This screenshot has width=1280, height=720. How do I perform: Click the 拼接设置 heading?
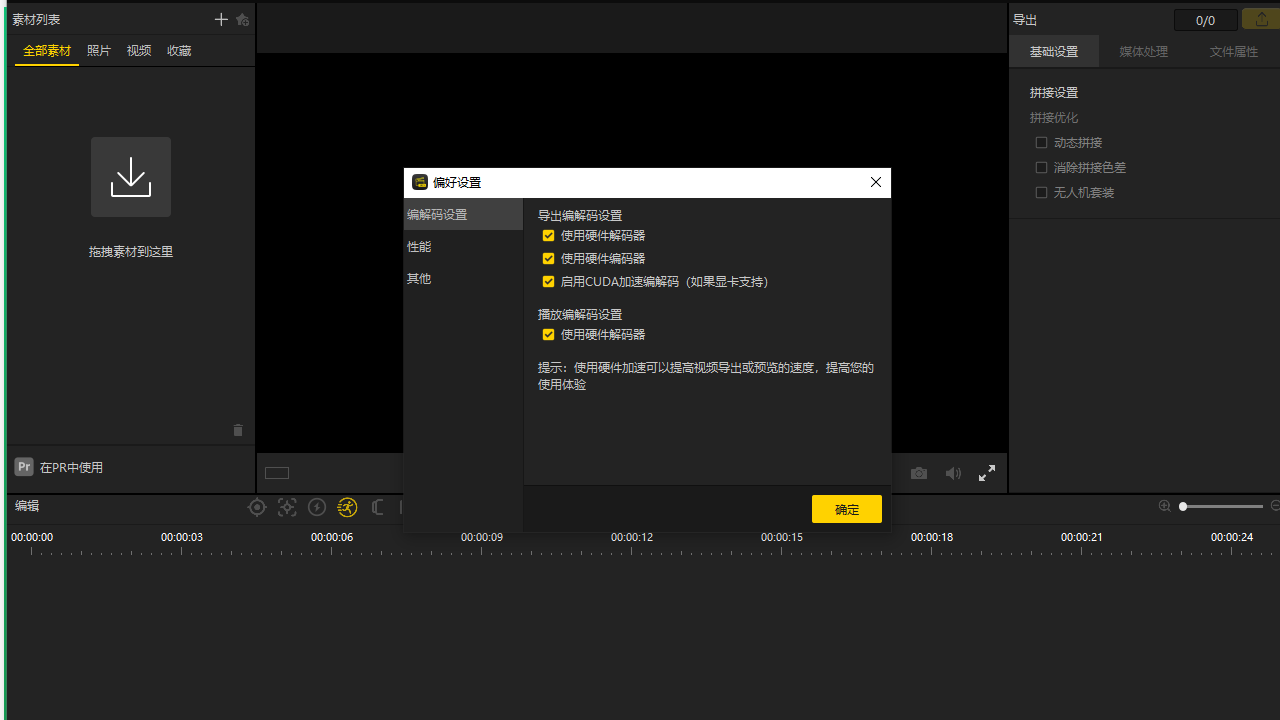coord(1054,92)
